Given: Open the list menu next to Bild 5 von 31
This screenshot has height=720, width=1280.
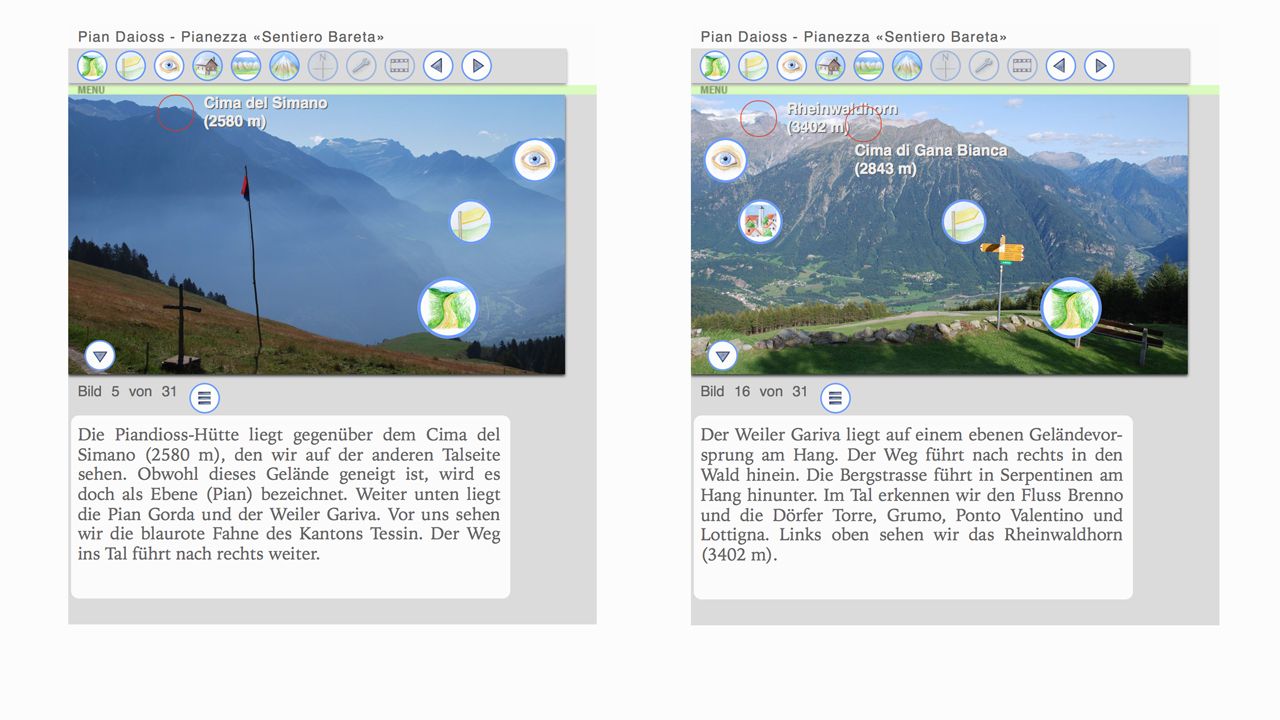Looking at the screenshot, I should tap(204, 398).
